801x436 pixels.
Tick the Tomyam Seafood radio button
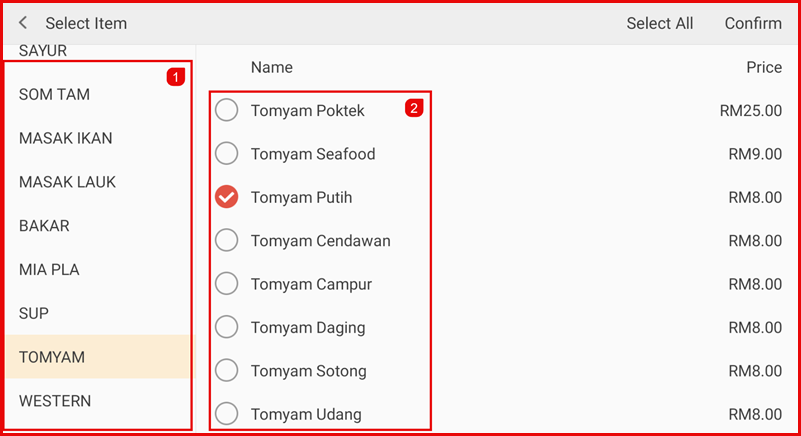[227, 154]
